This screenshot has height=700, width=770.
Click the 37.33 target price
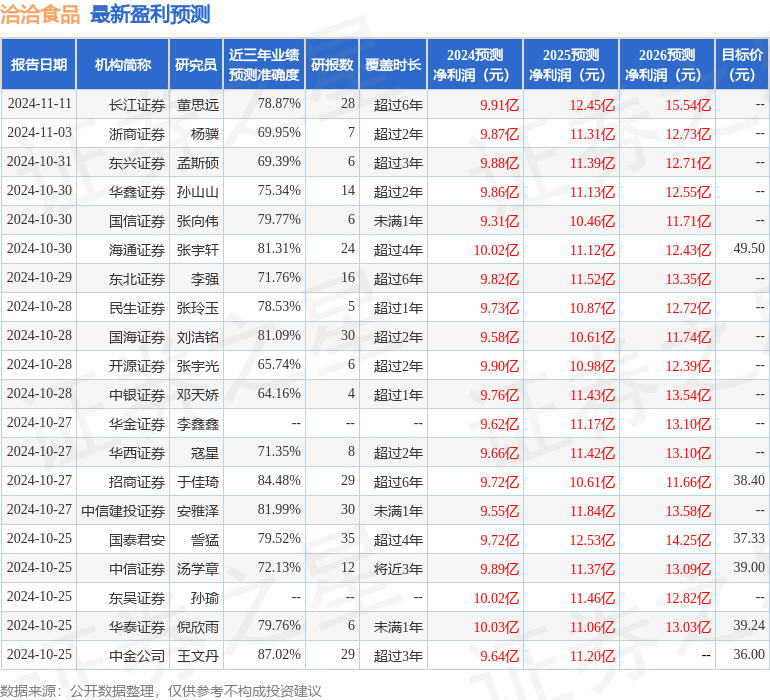[x=749, y=538]
